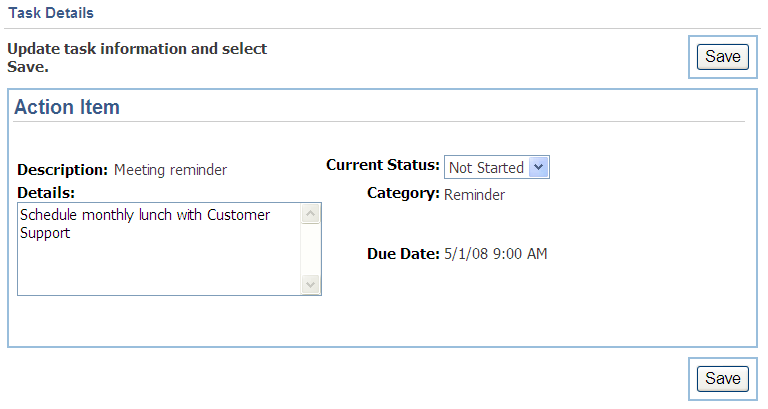This screenshot has width=768, height=409.
Task: Click inside the Details text box
Action: tap(160, 249)
